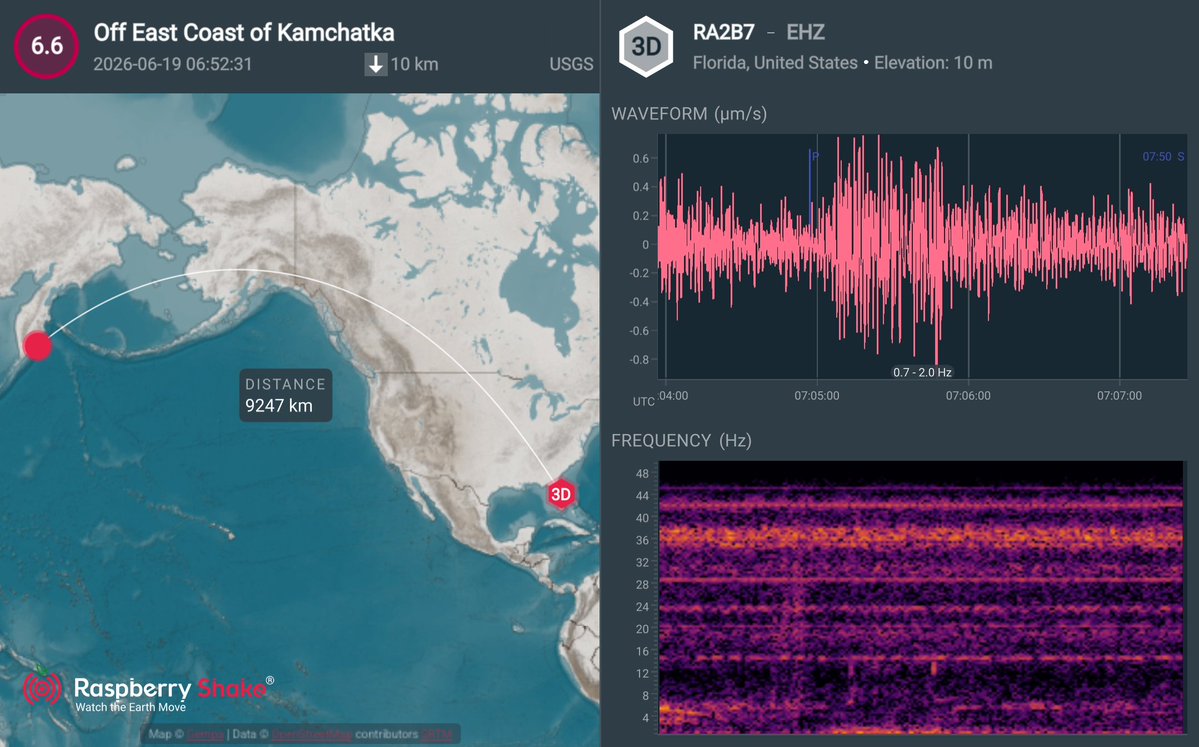Click the WAVEFORM (µm/s) heading

(689, 114)
